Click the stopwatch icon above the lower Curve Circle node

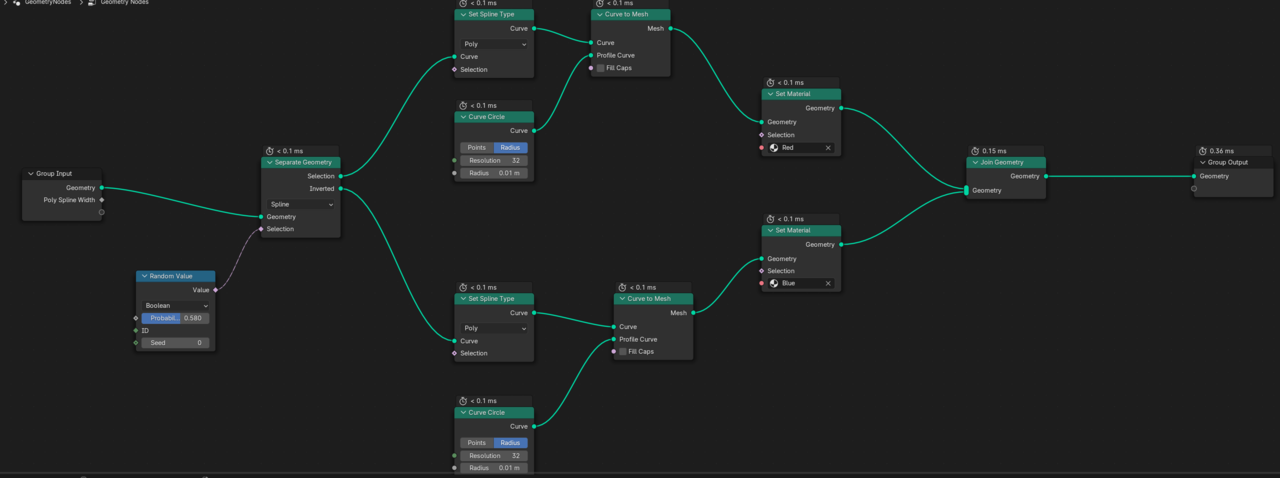coord(463,401)
